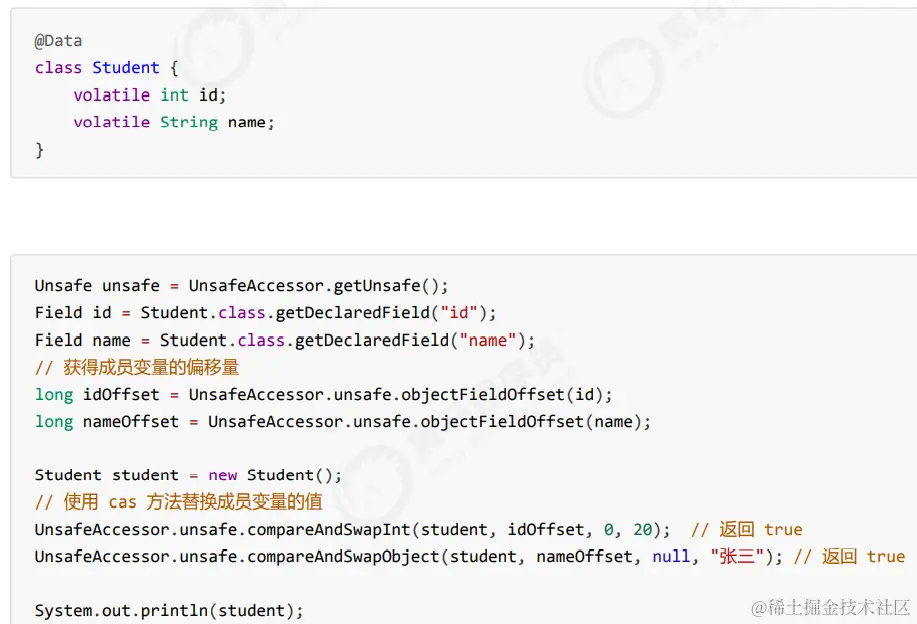Screen dimensions: 917x624
Task: Click the 'class Student {' line
Action: pos(106,68)
